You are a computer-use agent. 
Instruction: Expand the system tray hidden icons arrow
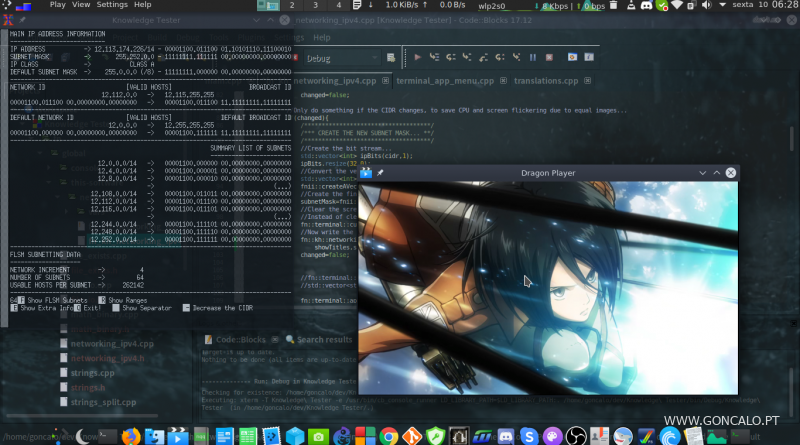pos(722,5)
